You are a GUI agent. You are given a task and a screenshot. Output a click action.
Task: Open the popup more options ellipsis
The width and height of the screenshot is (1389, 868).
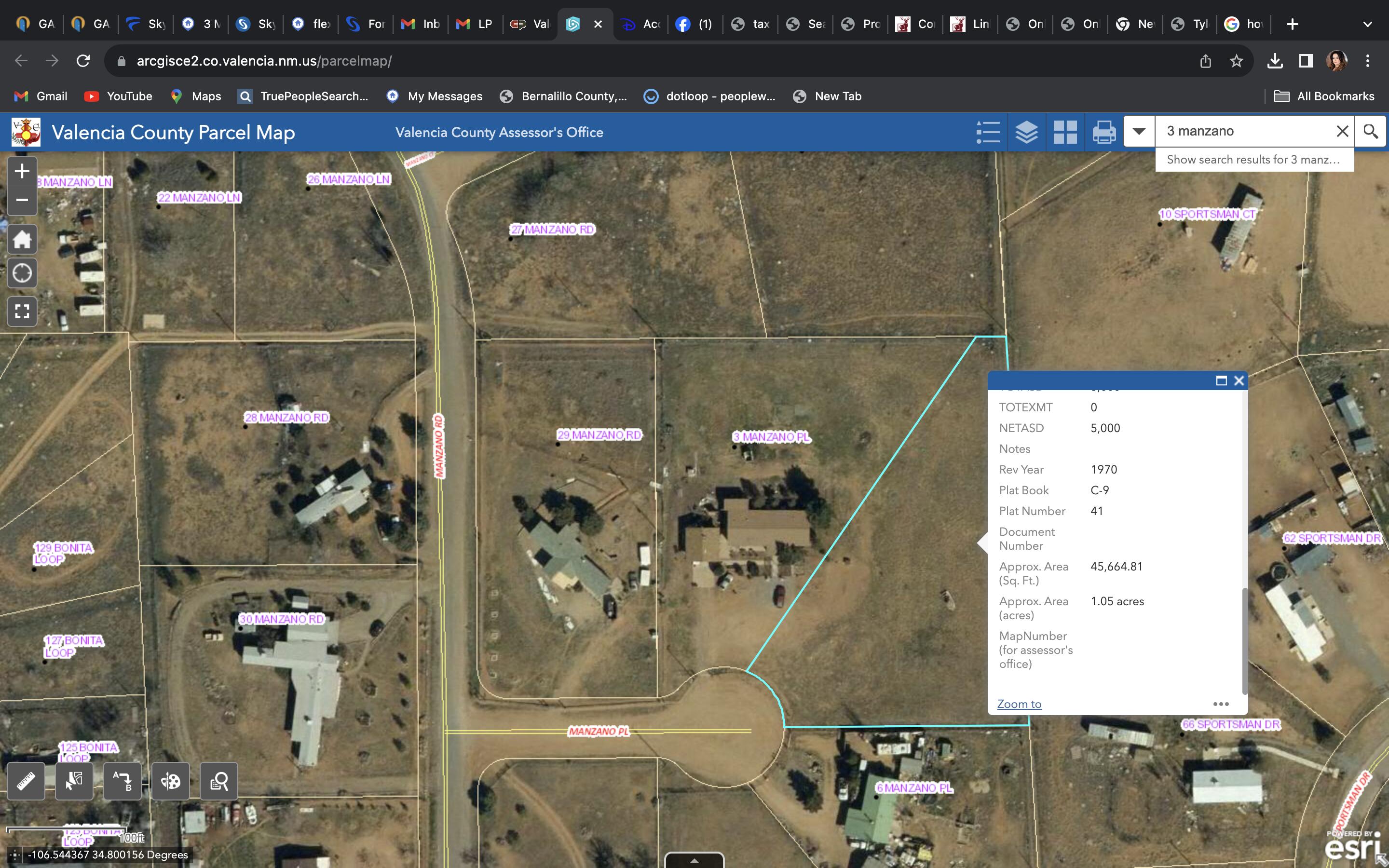pos(1221,704)
